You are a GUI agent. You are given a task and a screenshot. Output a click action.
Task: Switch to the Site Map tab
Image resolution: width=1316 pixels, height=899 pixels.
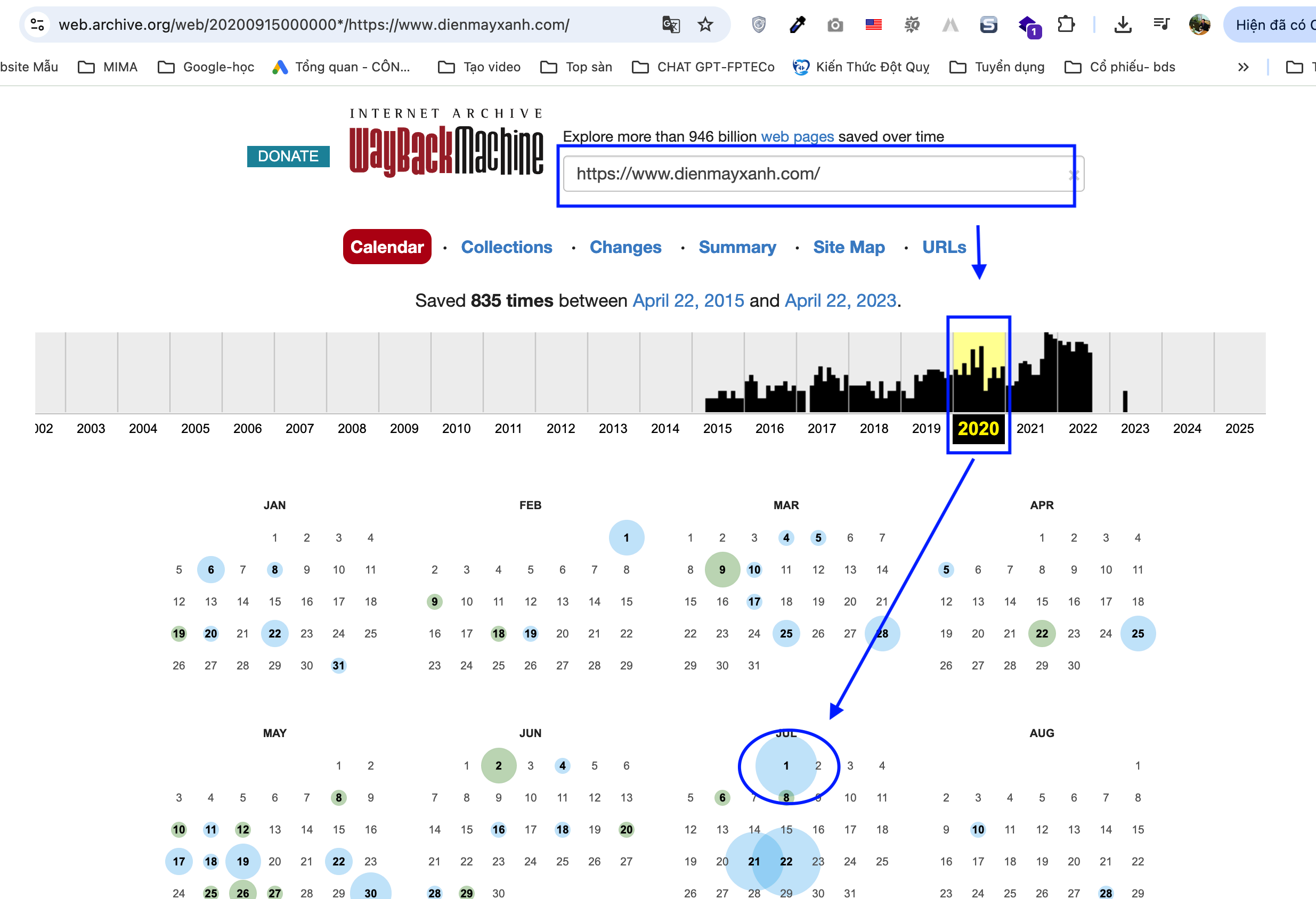pyautogui.click(x=848, y=247)
